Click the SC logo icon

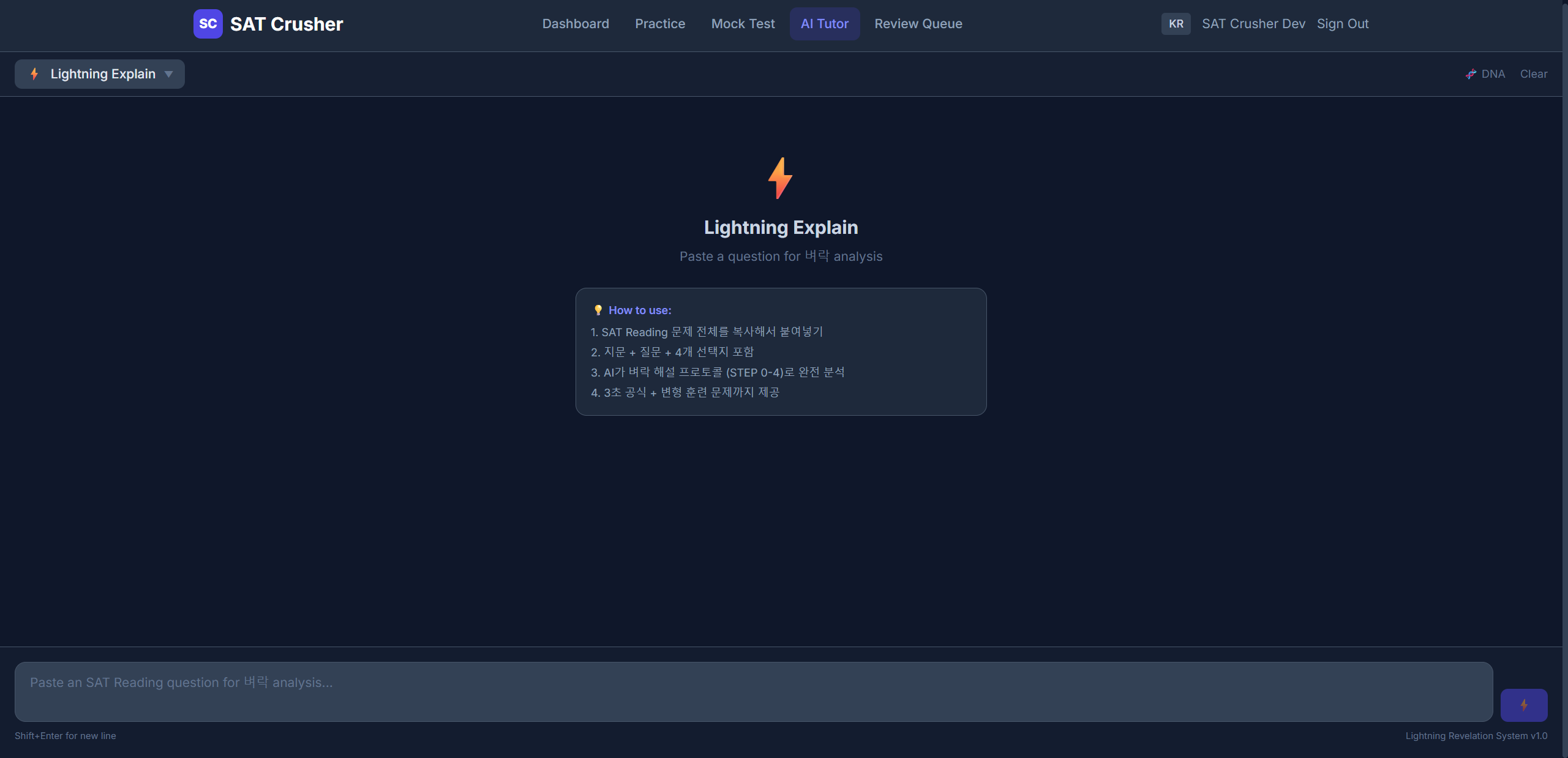[x=208, y=23]
